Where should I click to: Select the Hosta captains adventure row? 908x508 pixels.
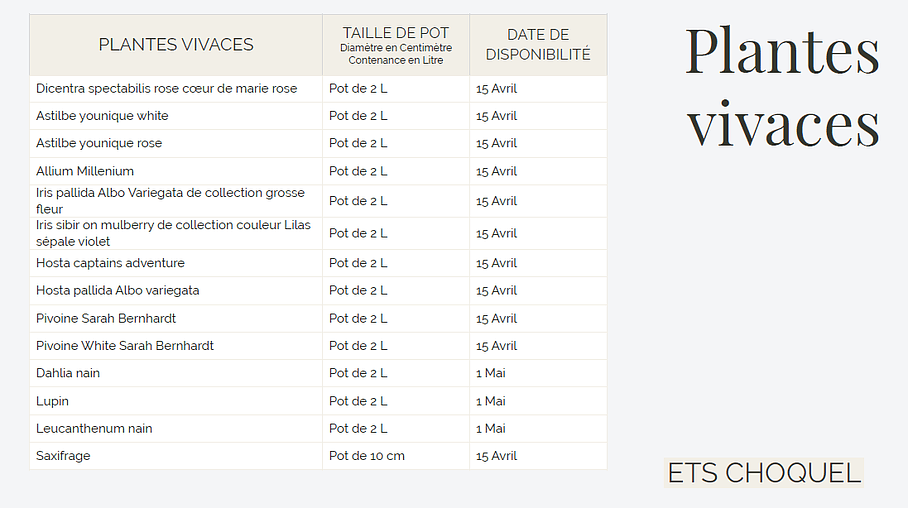pos(110,263)
